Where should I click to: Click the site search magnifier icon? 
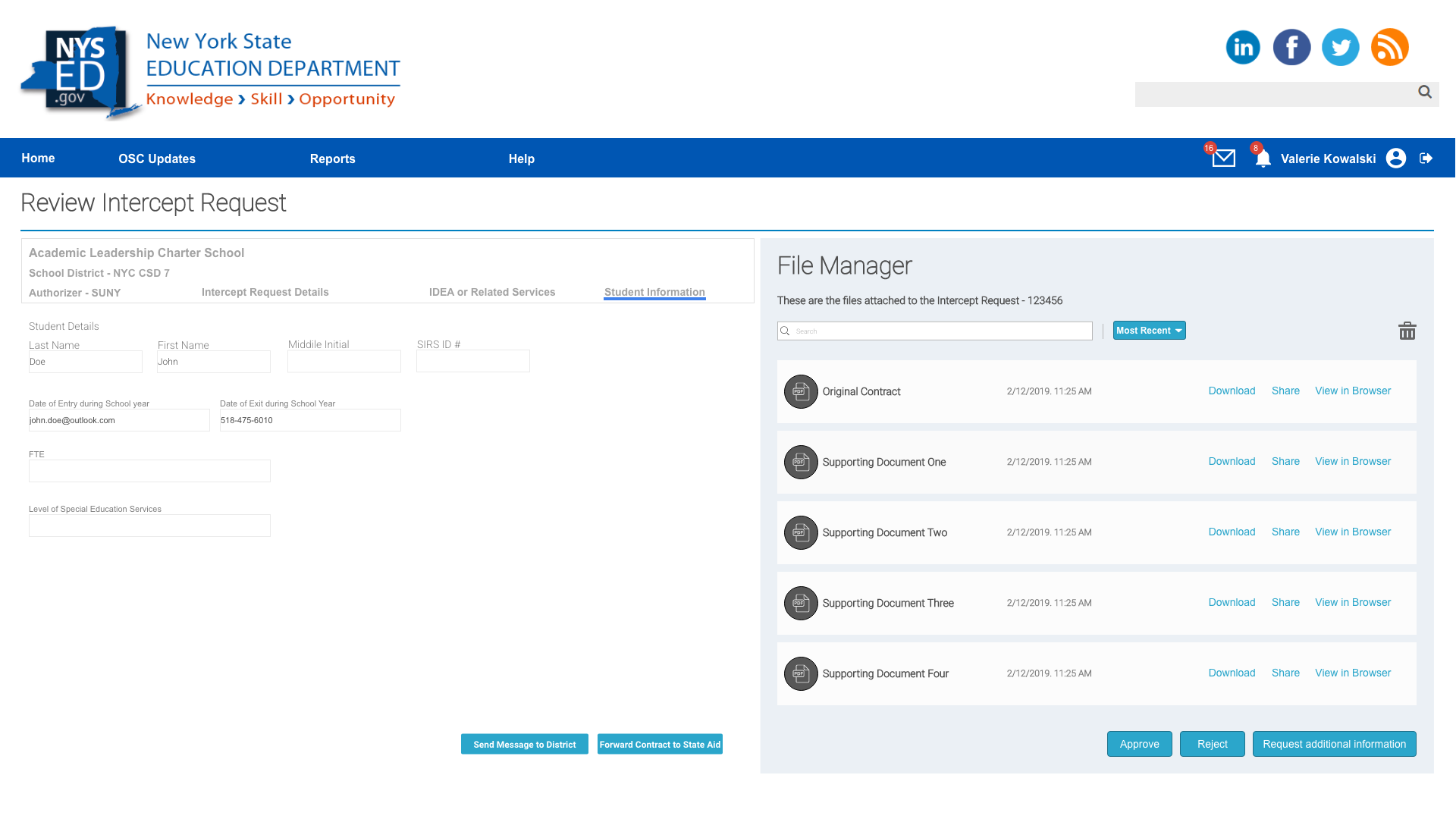pyautogui.click(x=1425, y=92)
